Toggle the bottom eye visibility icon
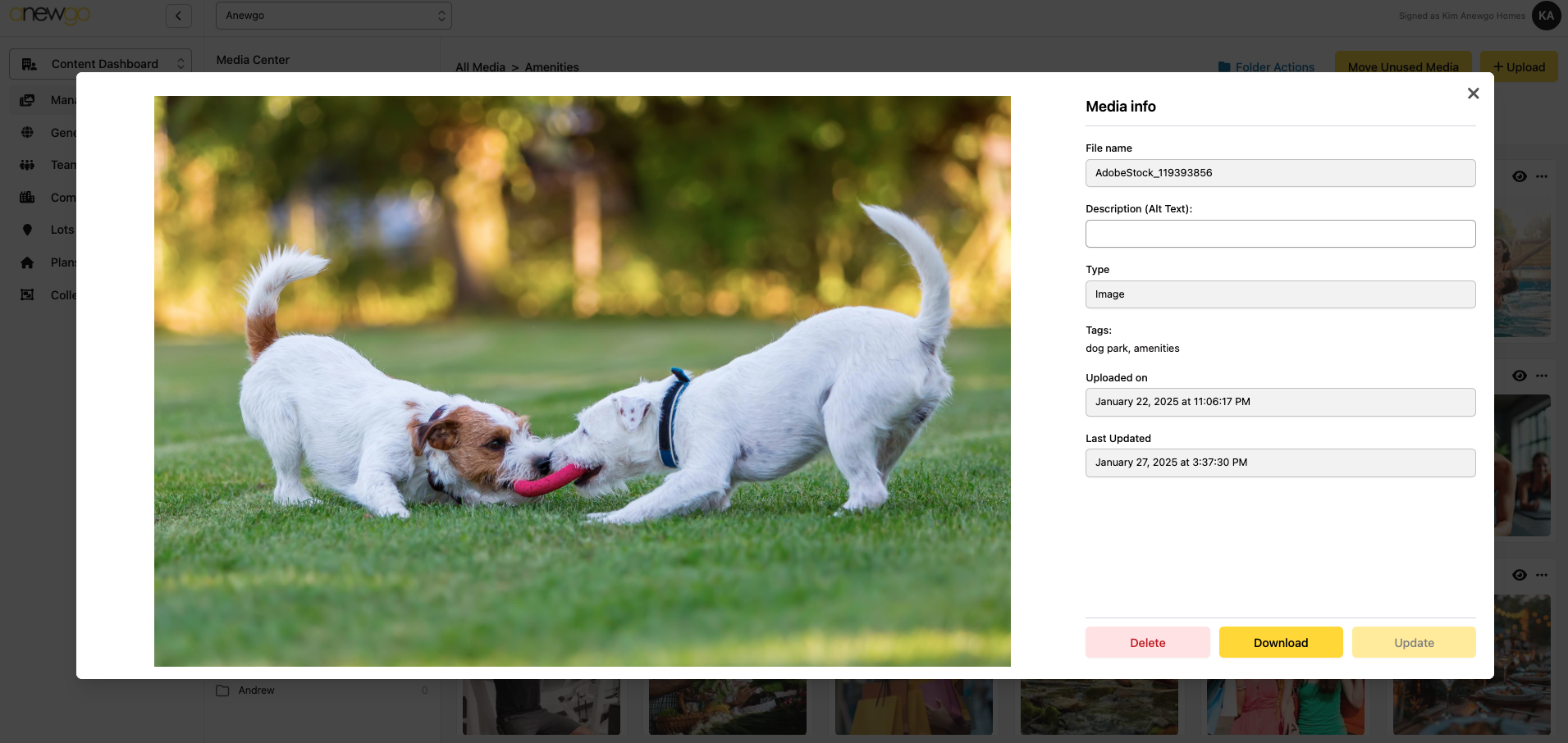The height and width of the screenshot is (743, 1568). coord(1519,575)
